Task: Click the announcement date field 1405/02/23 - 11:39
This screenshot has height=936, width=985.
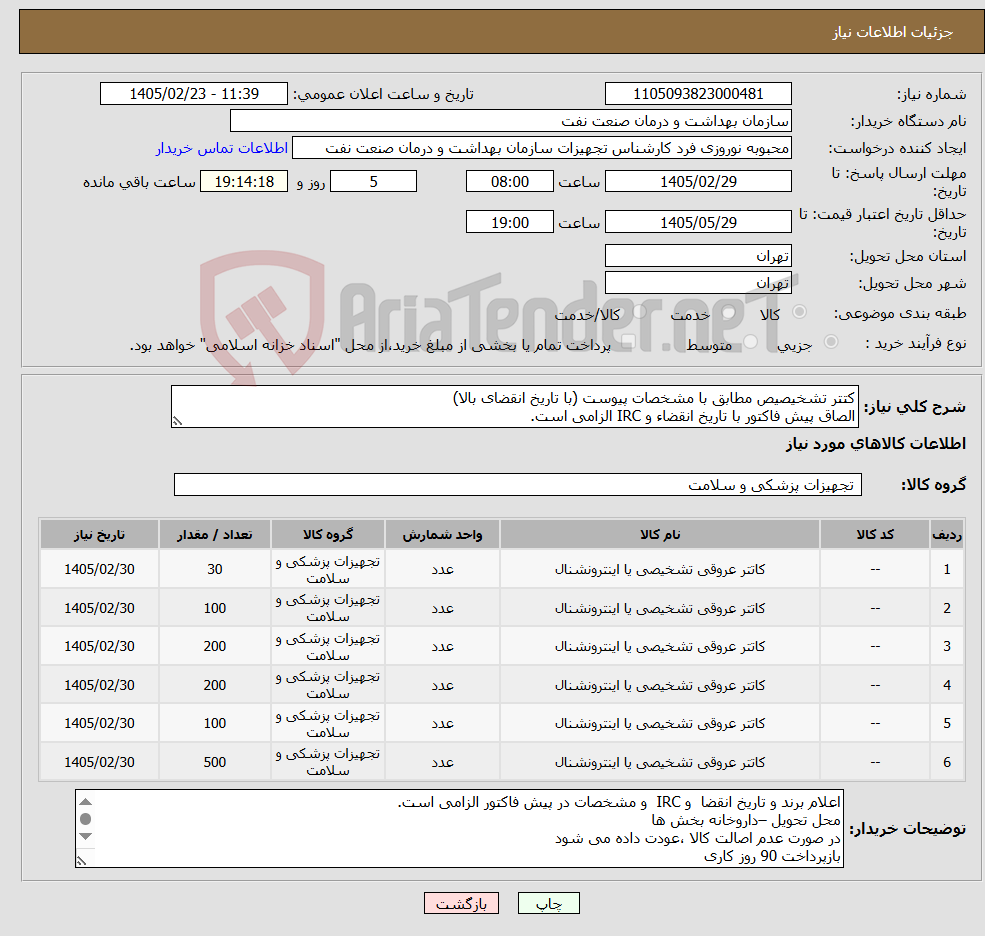Action: pos(193,94)
